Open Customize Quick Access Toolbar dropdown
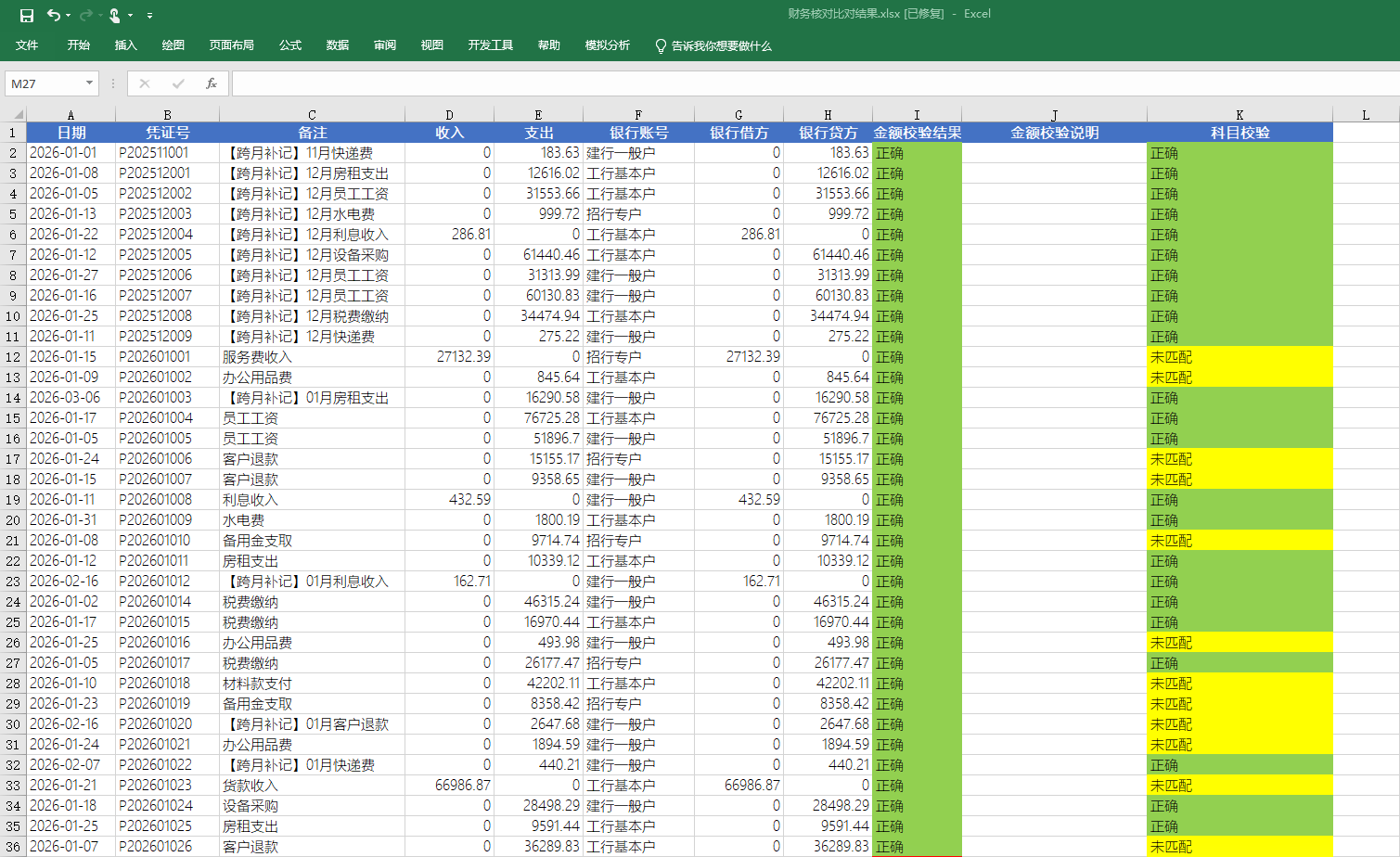This screenshot has height=857, width=1400. pyautogui.click(x=149, y=16)
